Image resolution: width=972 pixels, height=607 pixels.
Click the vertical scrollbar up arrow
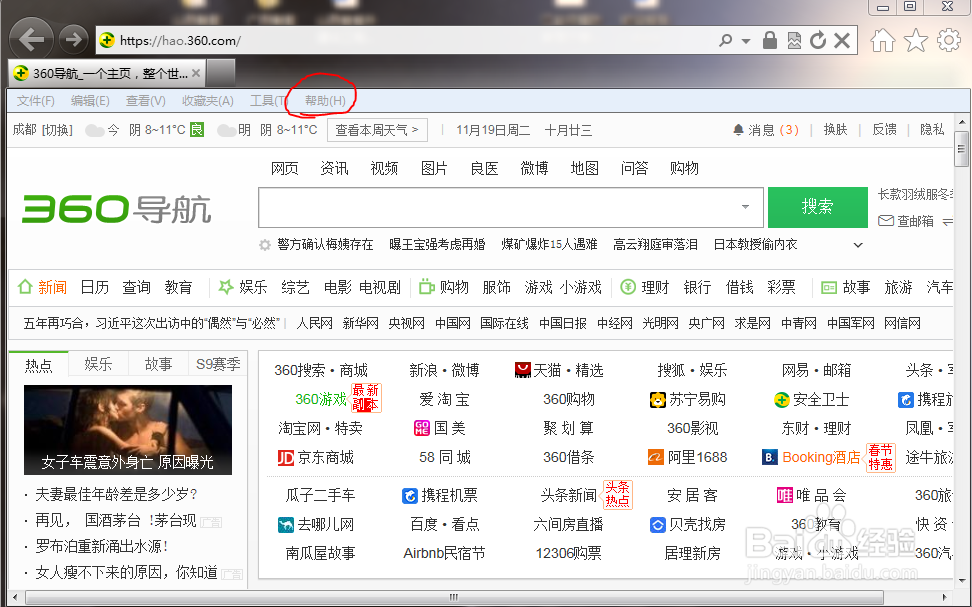961,122
